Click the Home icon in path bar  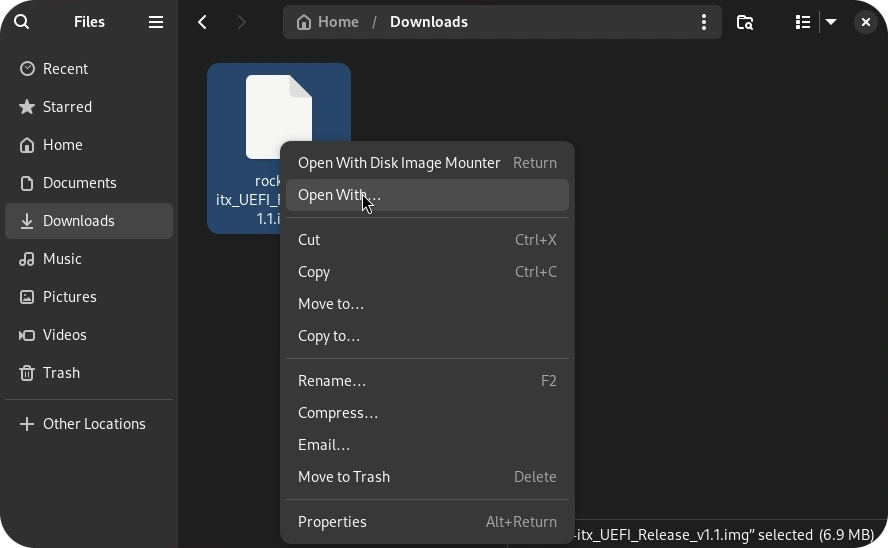pyautogui.click(x=304, y=22)
